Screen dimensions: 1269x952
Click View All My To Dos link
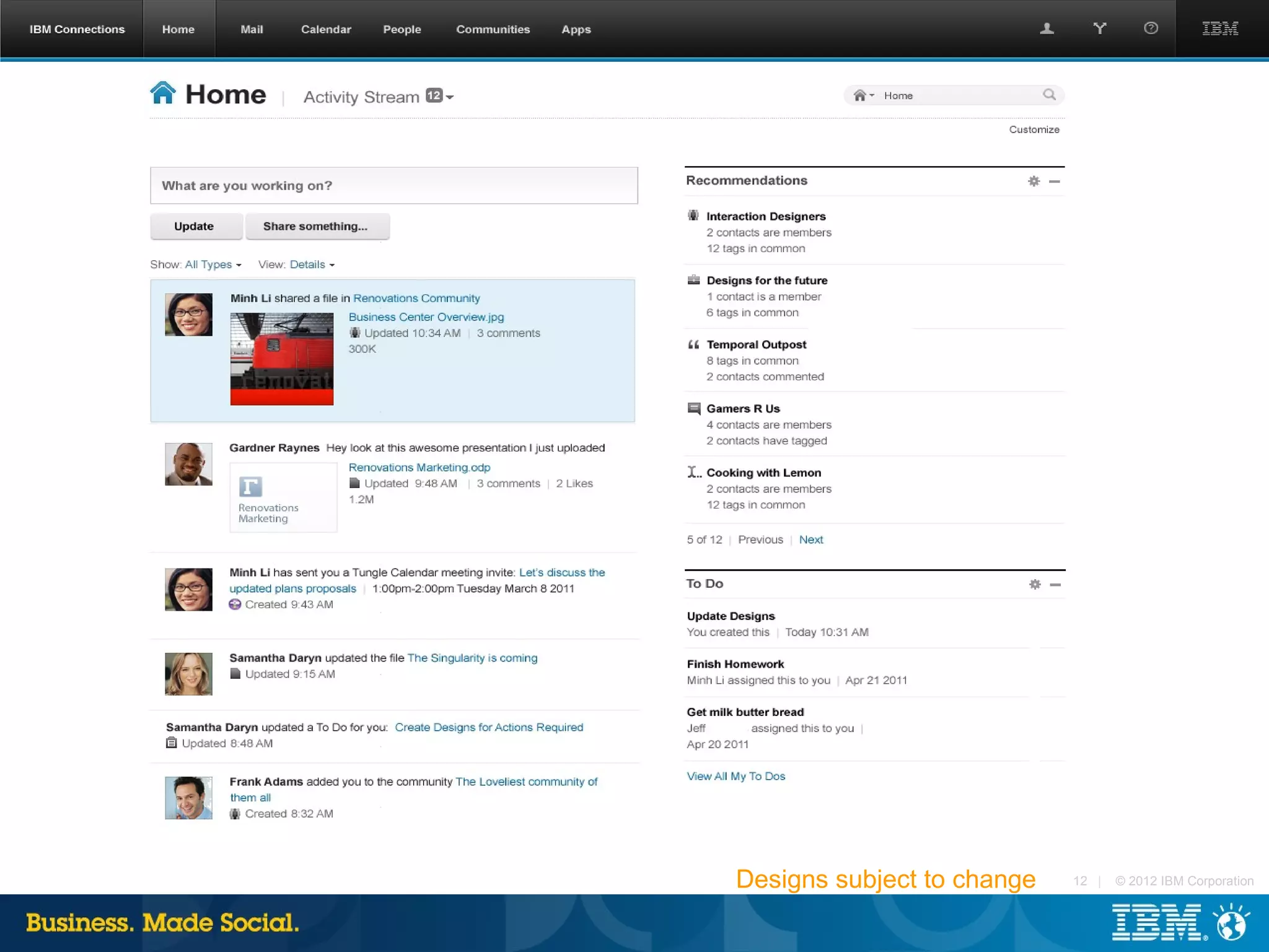[x=736, y=776]
